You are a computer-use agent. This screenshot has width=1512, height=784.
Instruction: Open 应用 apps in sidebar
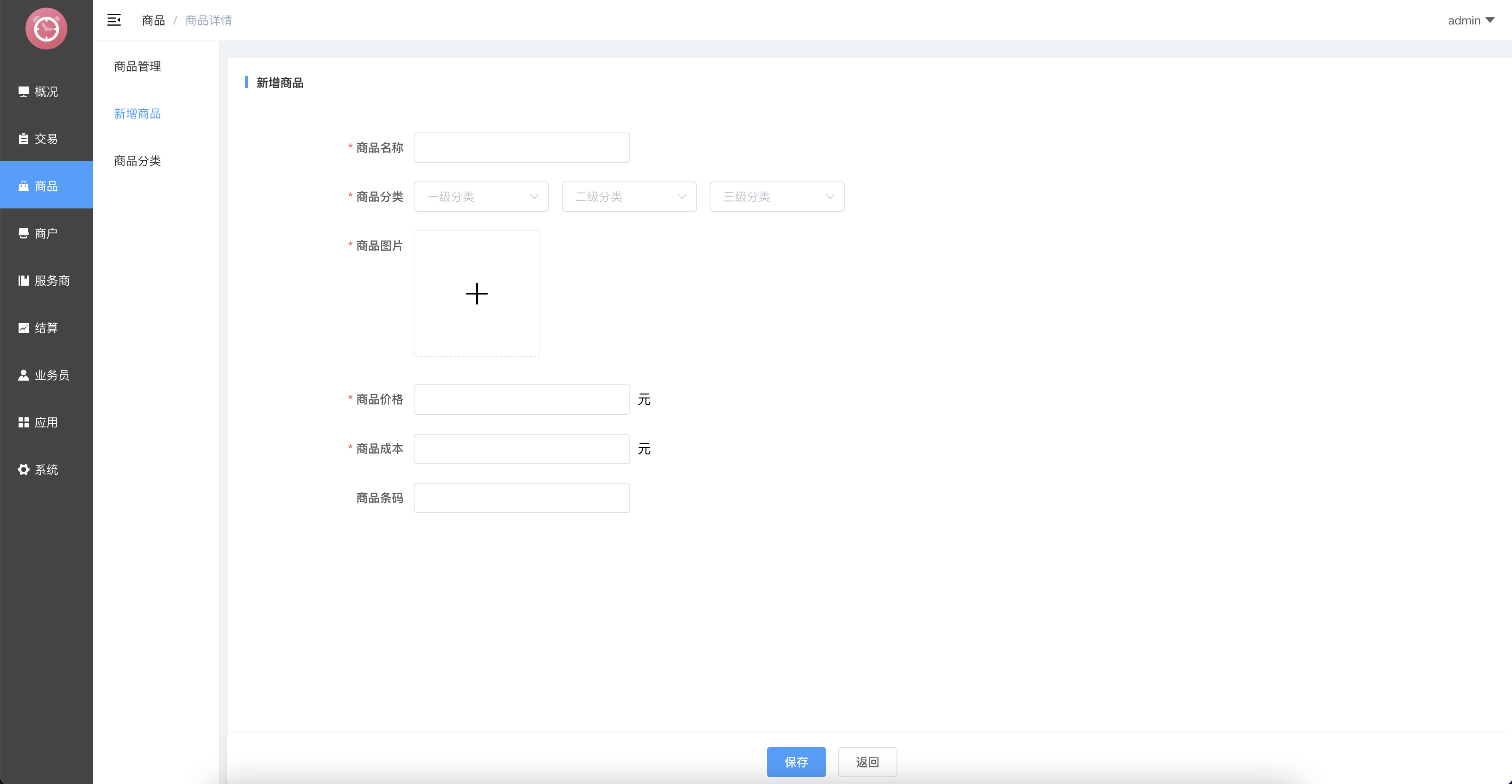[46, 422]
